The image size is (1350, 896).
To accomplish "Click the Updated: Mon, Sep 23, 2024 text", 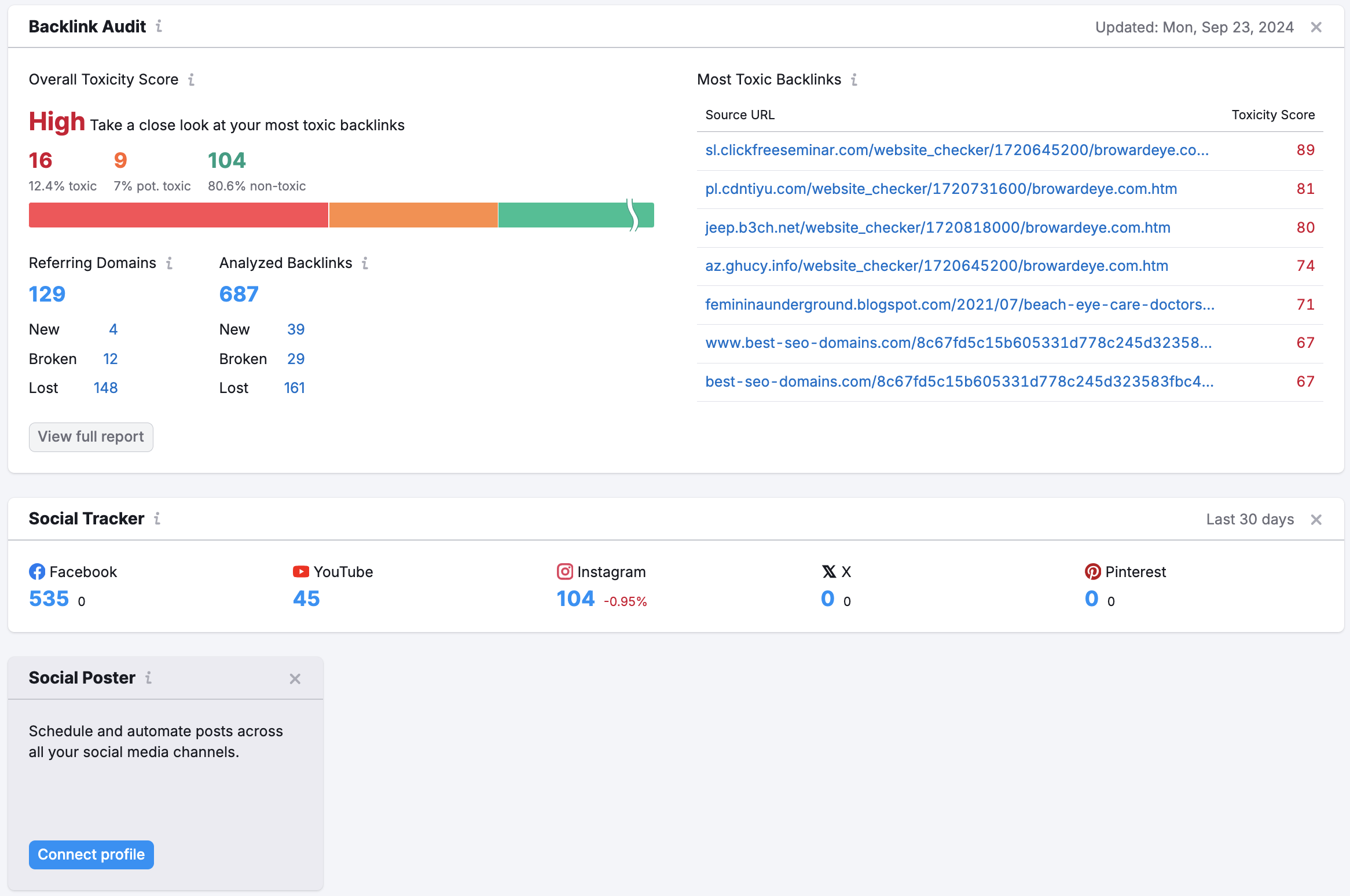I will 1194,28.
